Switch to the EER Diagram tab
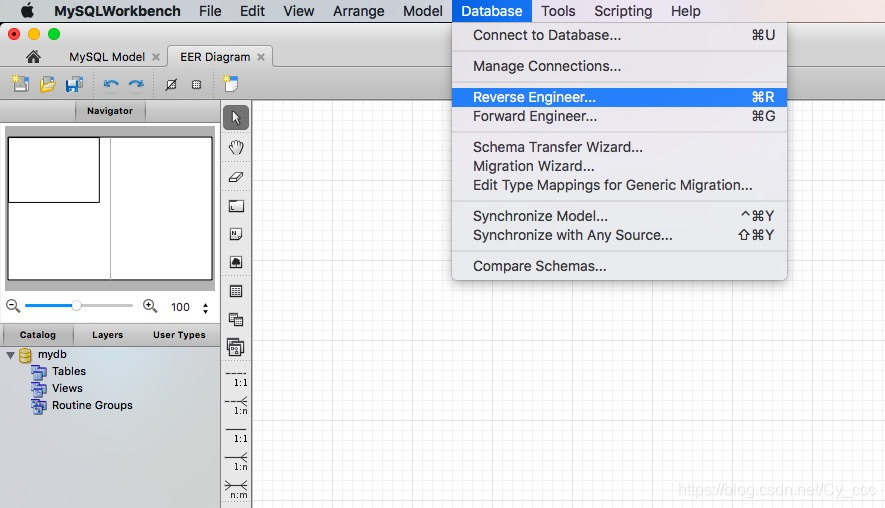 [215, 57]
